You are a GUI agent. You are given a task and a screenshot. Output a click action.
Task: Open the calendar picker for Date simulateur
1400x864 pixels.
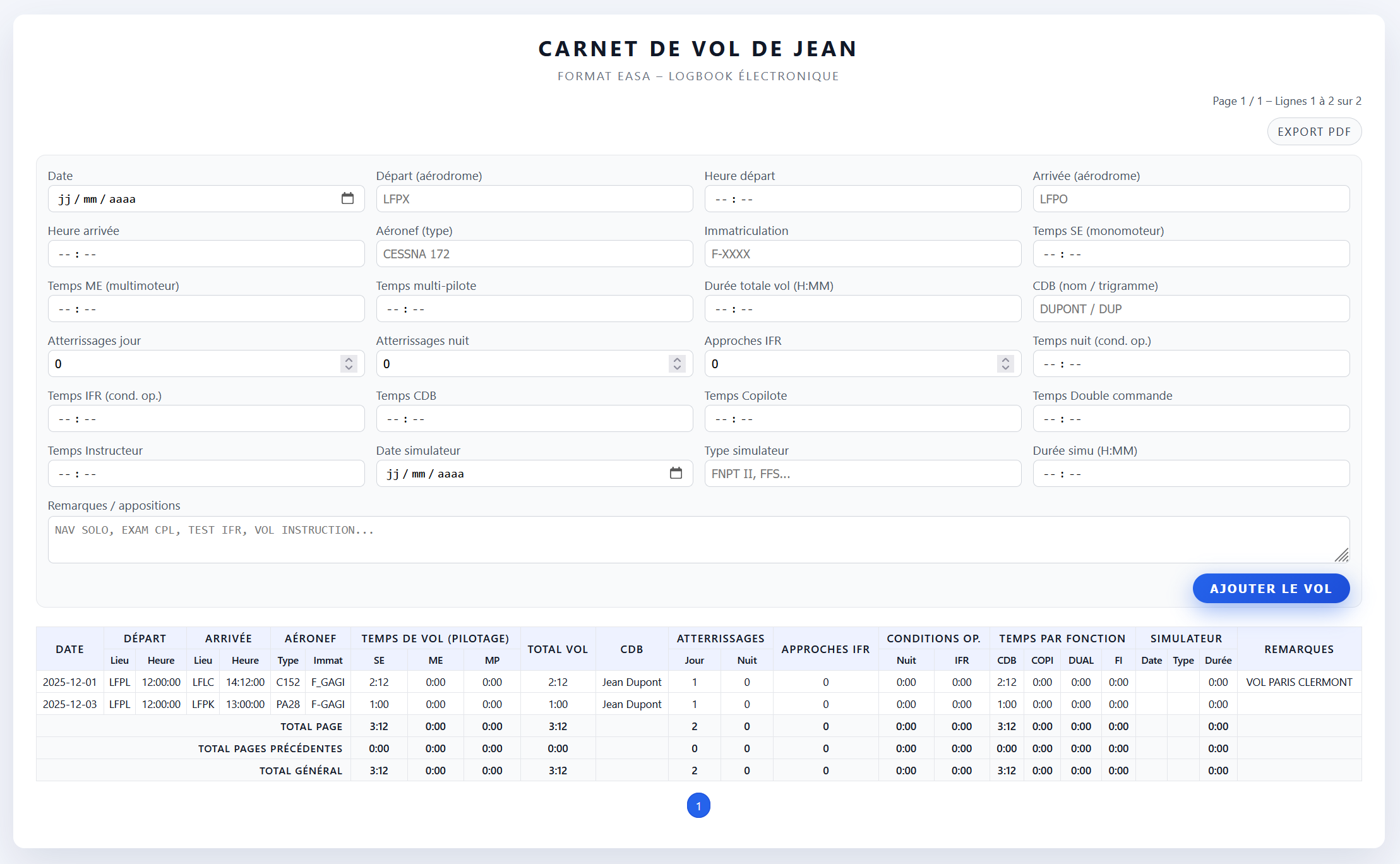(x=676, y=473)
